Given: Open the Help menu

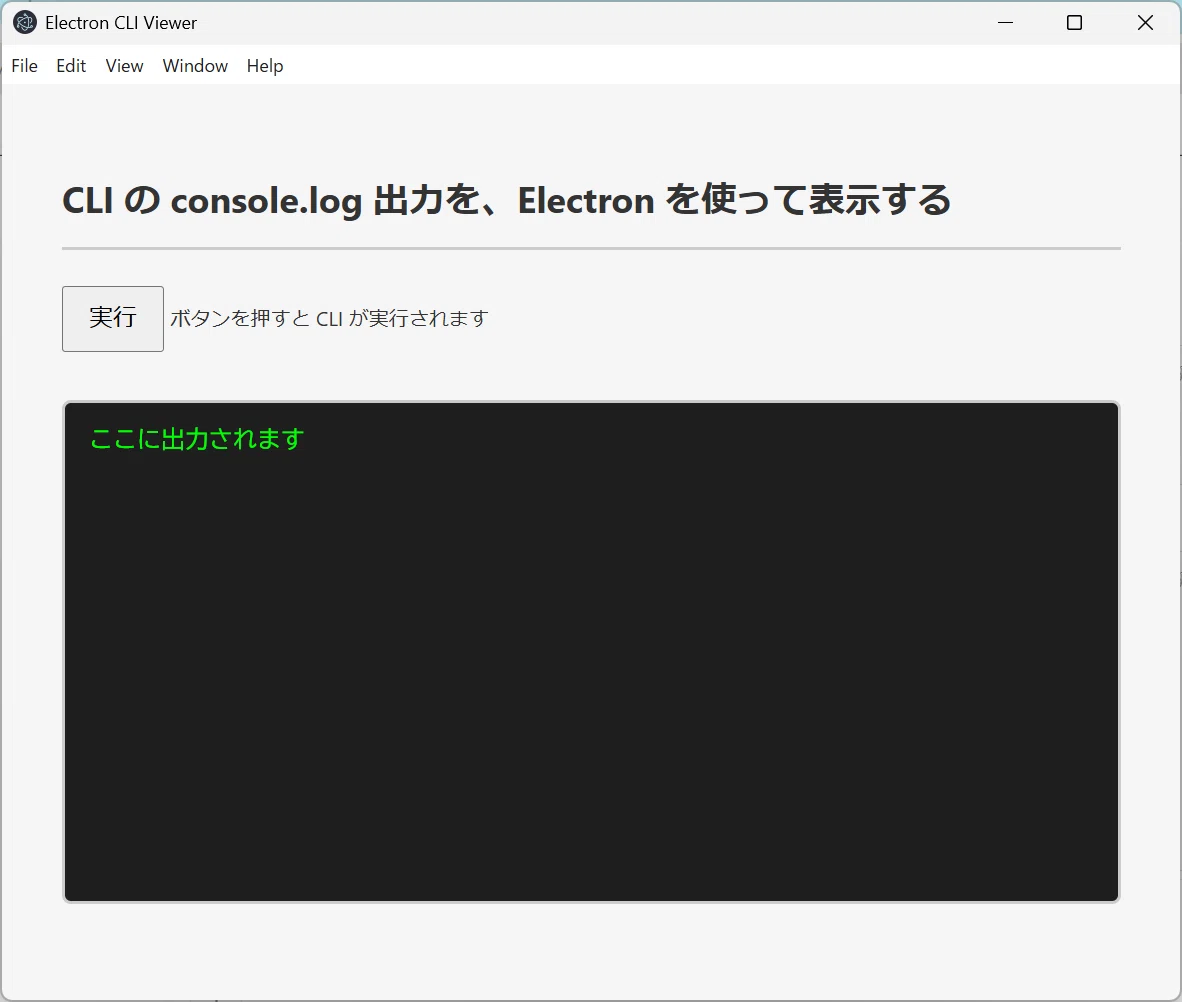Looking at the screenshot, I should [x=265, y=66].
